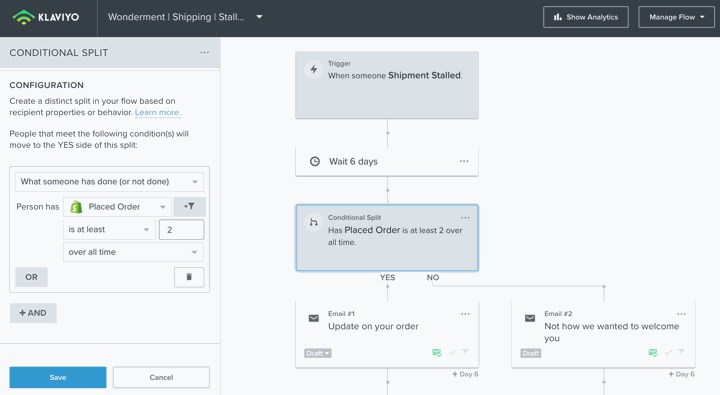Click the trigger lightning bolt icon
The image size is (720, 395).
click(x=314, y=69)
